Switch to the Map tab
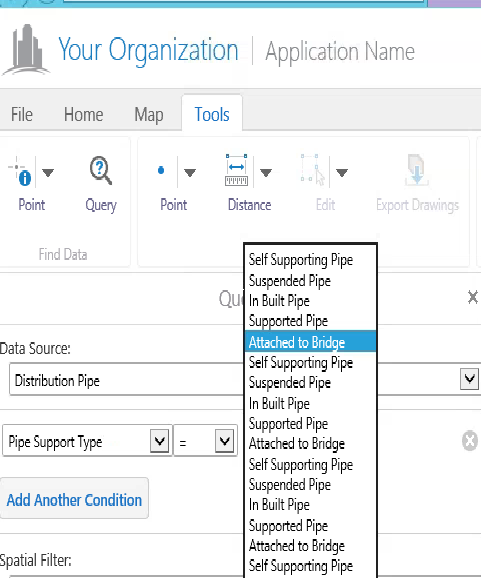Image resolution: width=481 pixels, height=578 pixels. coord(149,115)
